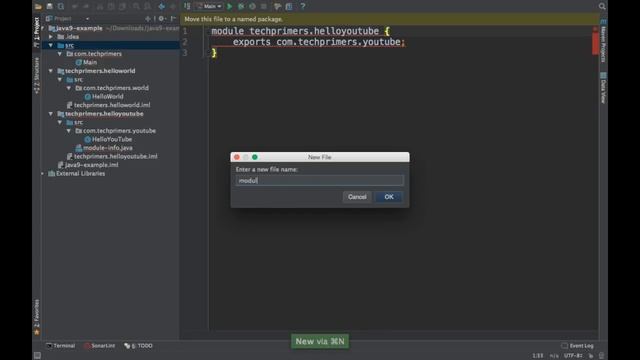Select java9-example.iml file
The height and width of the screenshot is (360, 640).
[88, 165]
